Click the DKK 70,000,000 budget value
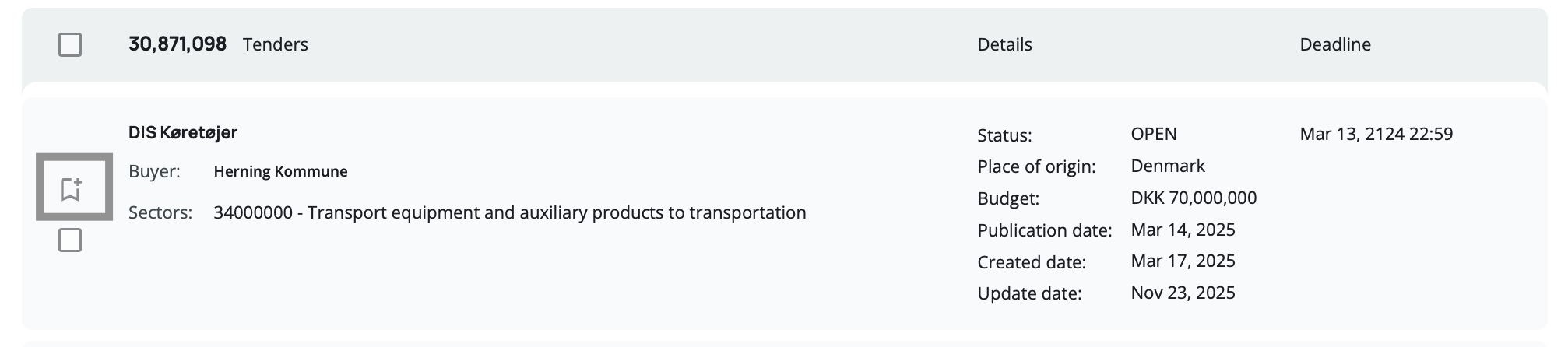Screen dimensions: 1568x347 [x=1193, y=198]
